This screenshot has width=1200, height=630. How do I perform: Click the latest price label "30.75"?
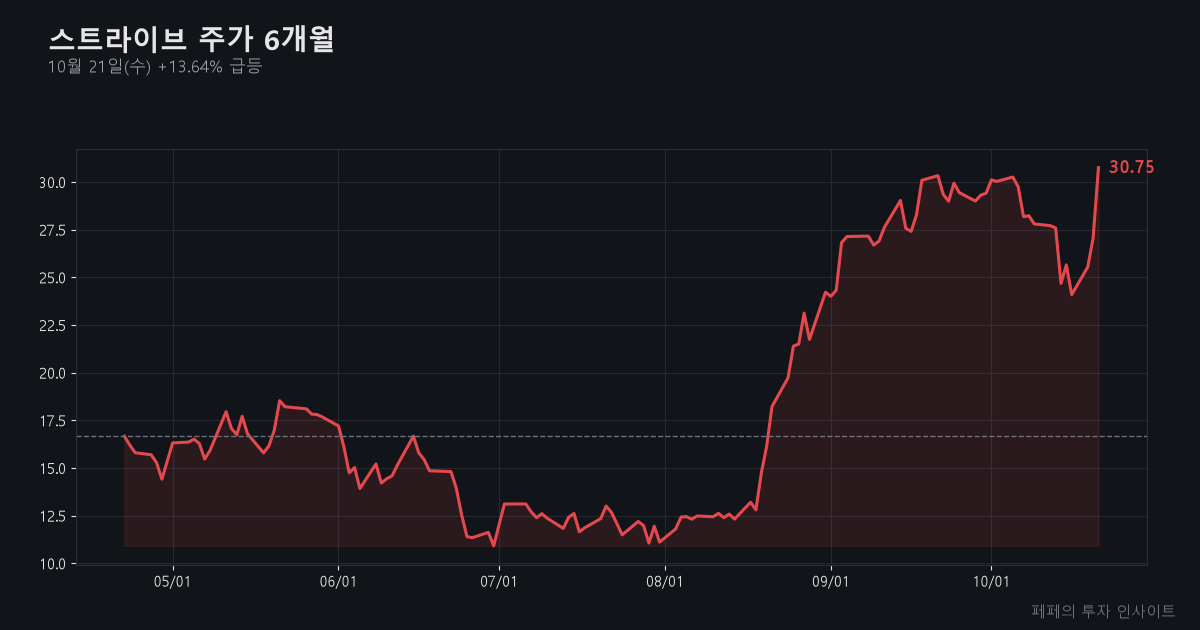1131,167
